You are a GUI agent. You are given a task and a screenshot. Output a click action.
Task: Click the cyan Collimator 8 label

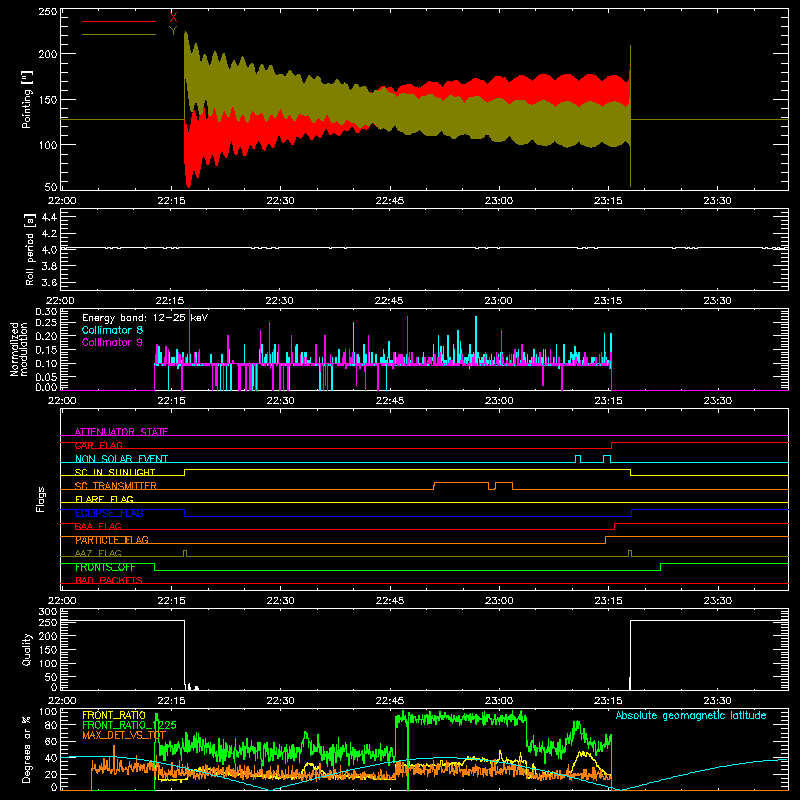point(112,330)
